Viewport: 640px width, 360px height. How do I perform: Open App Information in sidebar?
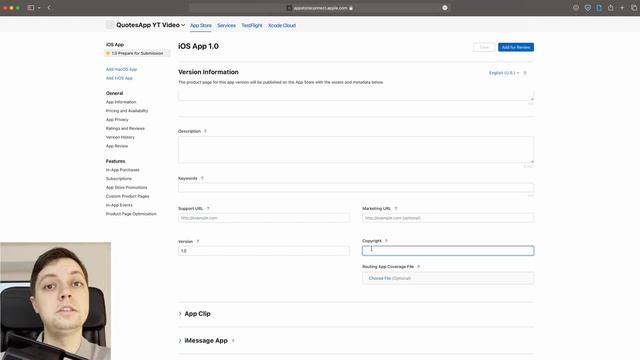pyautogui.click(x=121, y=102)
